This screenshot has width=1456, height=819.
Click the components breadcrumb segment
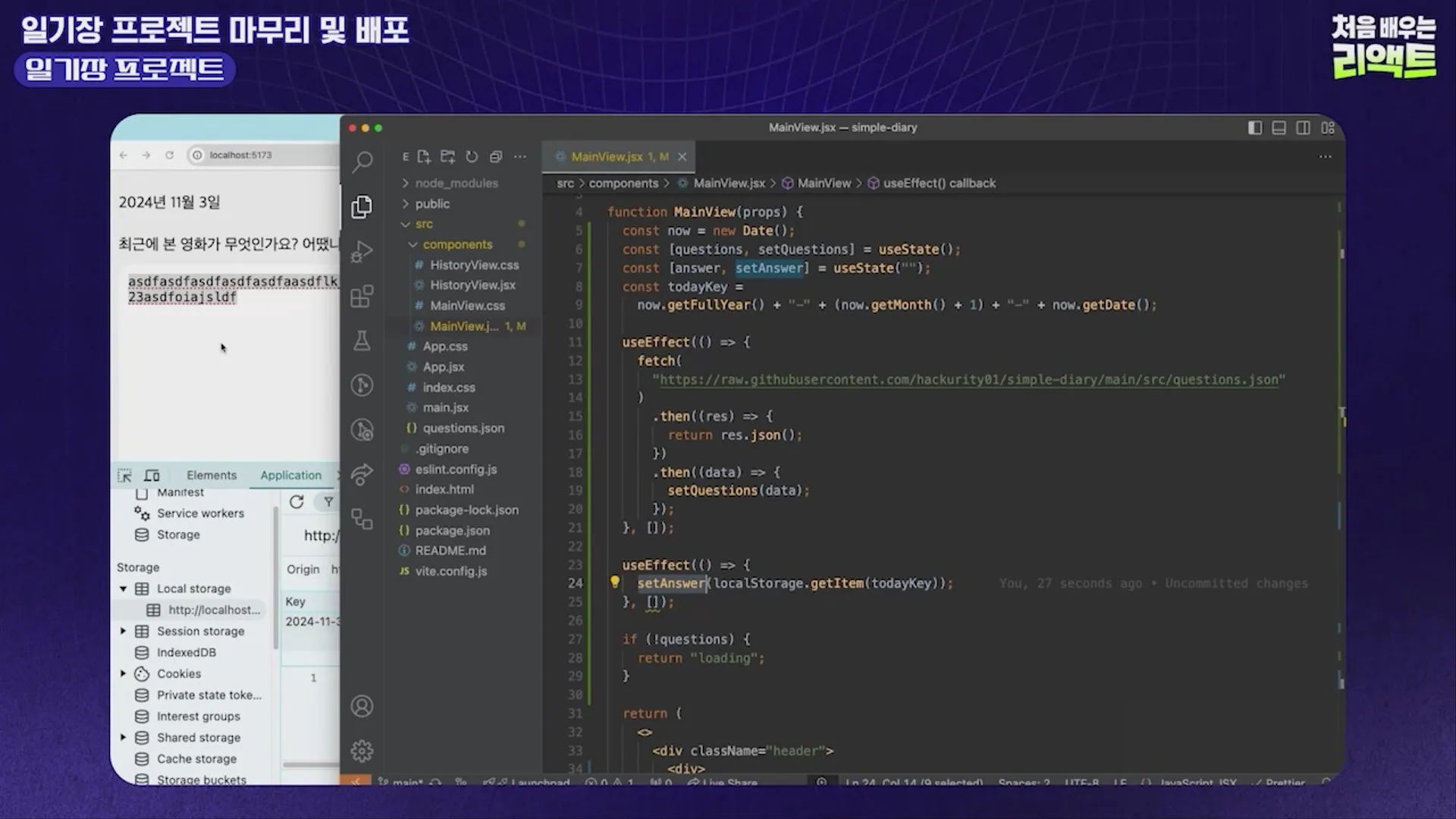623,183
